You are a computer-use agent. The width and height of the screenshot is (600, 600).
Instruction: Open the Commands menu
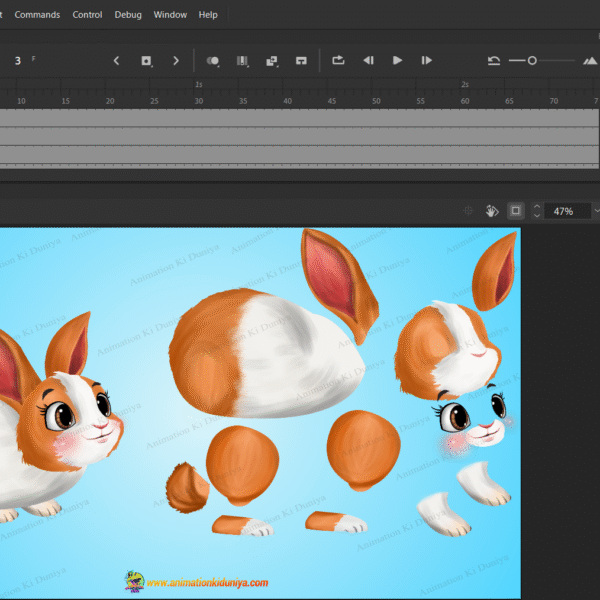coord(37,15)
